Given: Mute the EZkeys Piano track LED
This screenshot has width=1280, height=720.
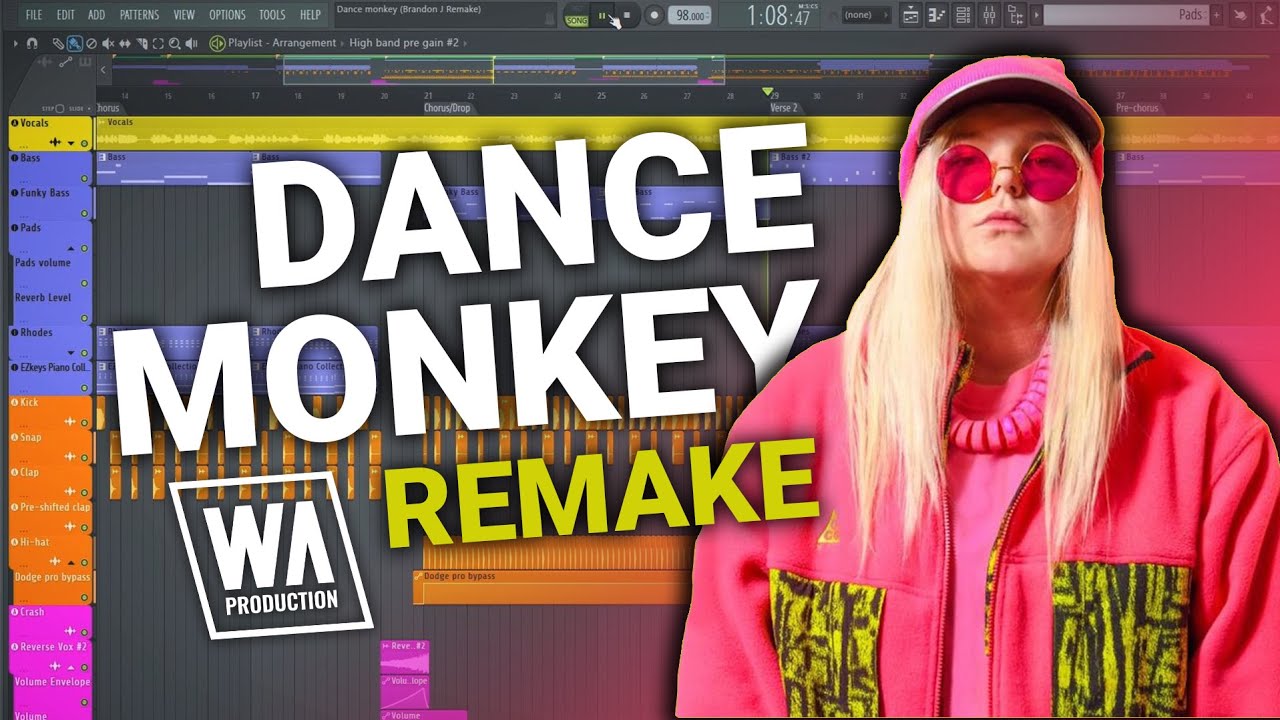Looking at the screenshot, I should coord(84,388).
